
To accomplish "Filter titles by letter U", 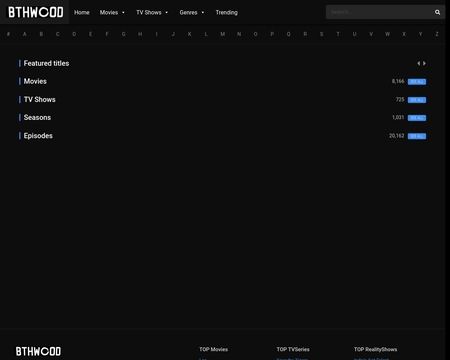I will pos(355,34).
